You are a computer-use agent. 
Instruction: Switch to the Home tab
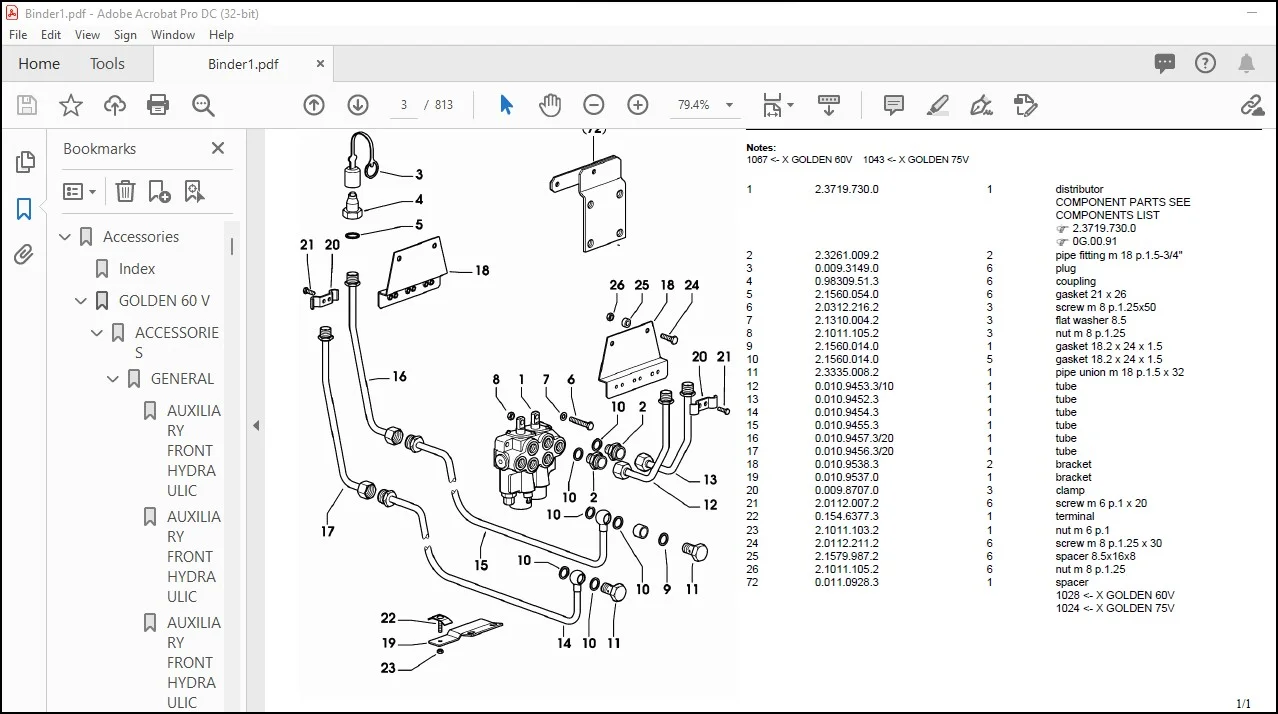tap(39, 63)
